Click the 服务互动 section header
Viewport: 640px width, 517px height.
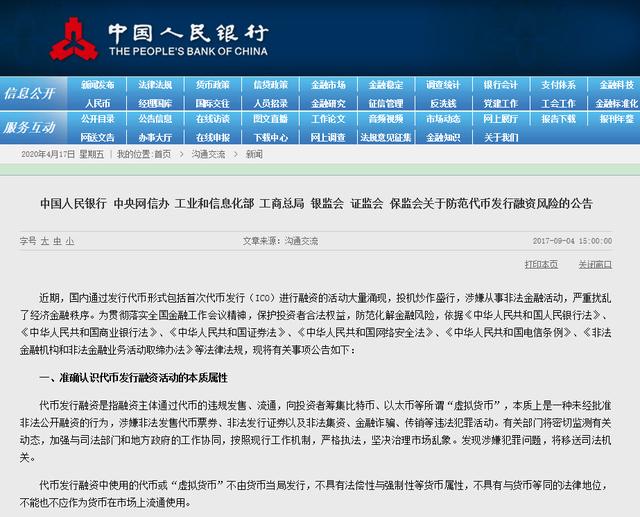tap(29, 128)
